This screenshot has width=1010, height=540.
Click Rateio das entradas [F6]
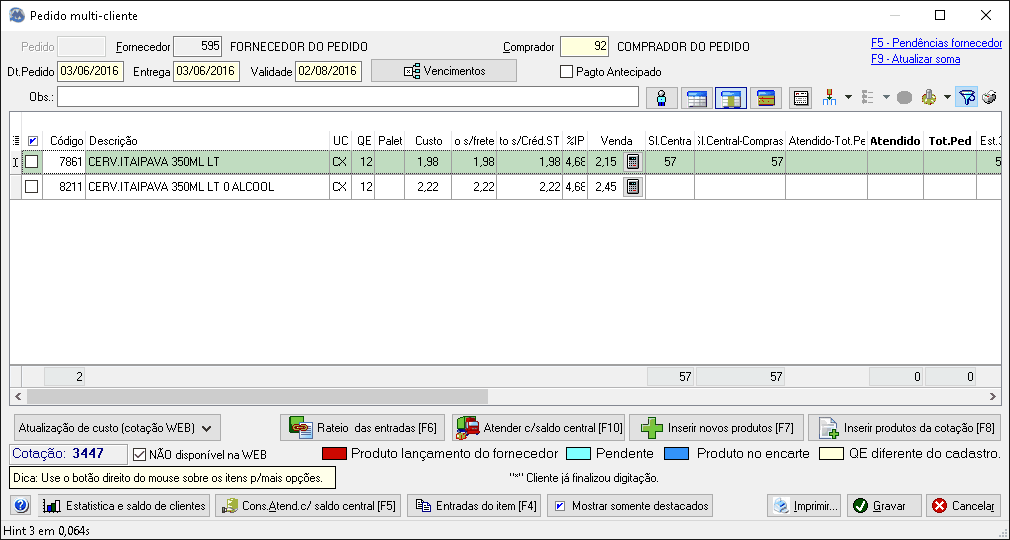pos(363,427)
